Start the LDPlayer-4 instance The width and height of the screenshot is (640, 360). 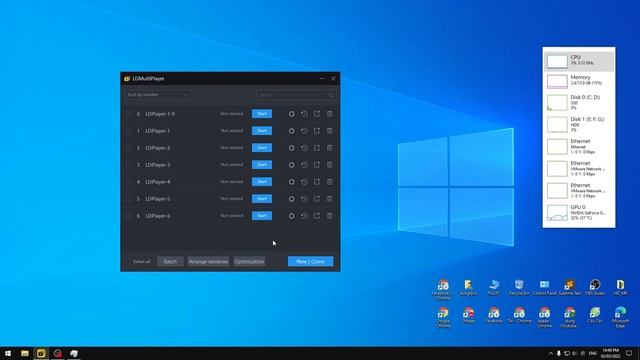[x=262, y=182]
